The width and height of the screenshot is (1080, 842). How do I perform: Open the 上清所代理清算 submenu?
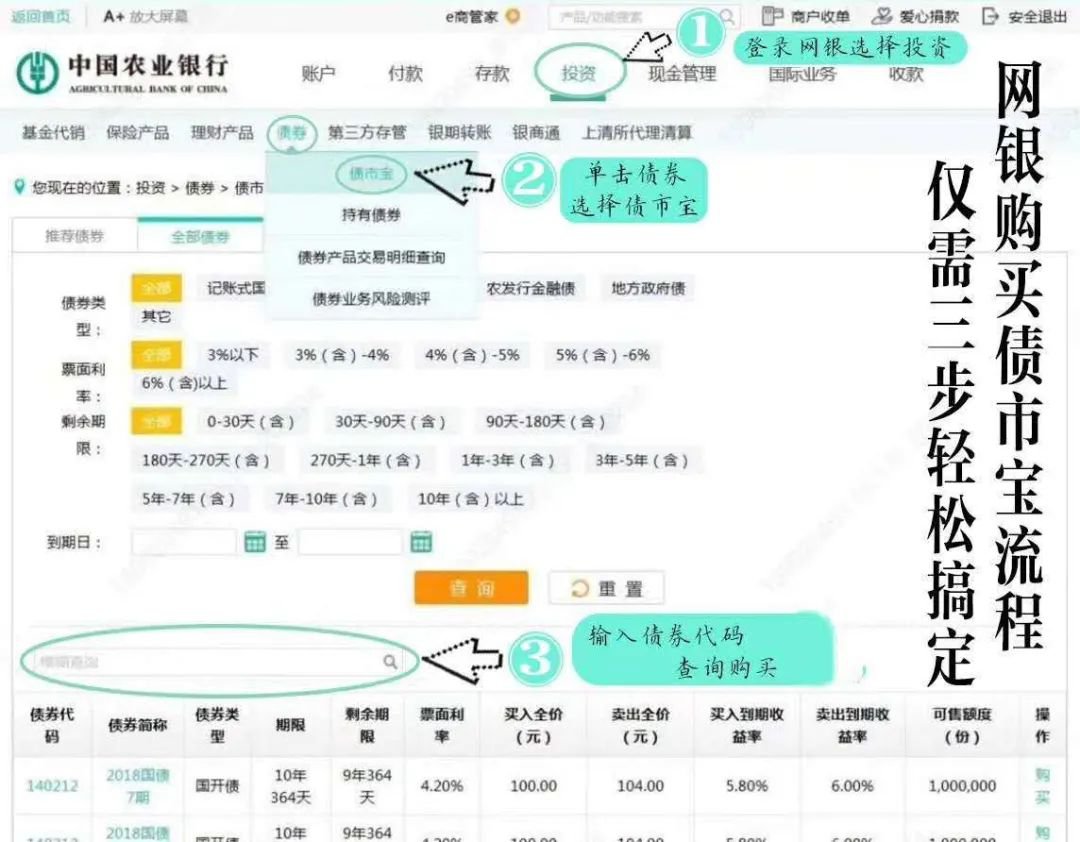pos(636,132)
